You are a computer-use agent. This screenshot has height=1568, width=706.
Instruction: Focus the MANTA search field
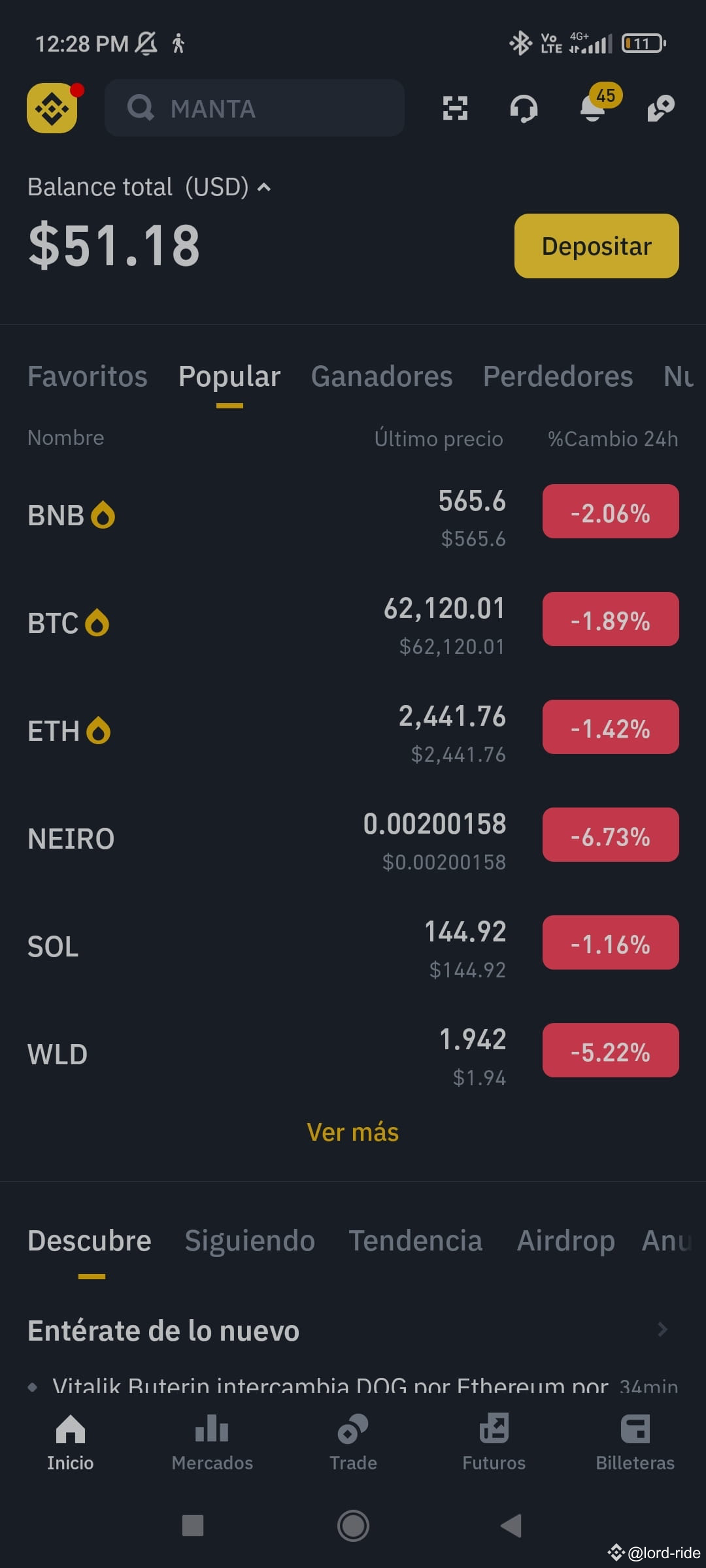pyautogui.click(x=254, y=108)
